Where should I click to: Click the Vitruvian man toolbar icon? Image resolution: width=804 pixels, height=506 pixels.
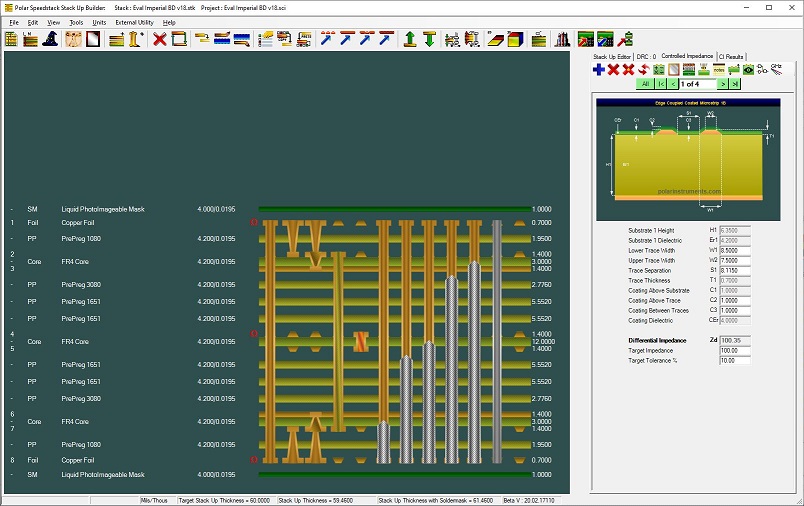(73, 39)
